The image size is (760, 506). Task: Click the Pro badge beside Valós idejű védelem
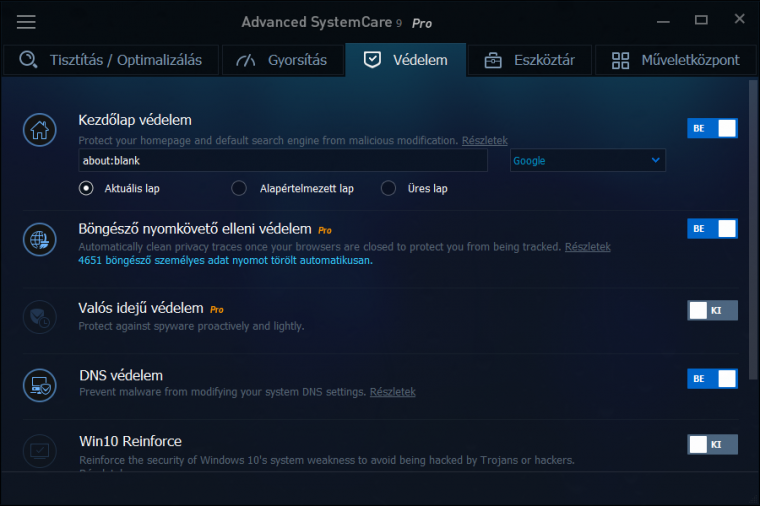pyautogui.click(x=217, y=310)
